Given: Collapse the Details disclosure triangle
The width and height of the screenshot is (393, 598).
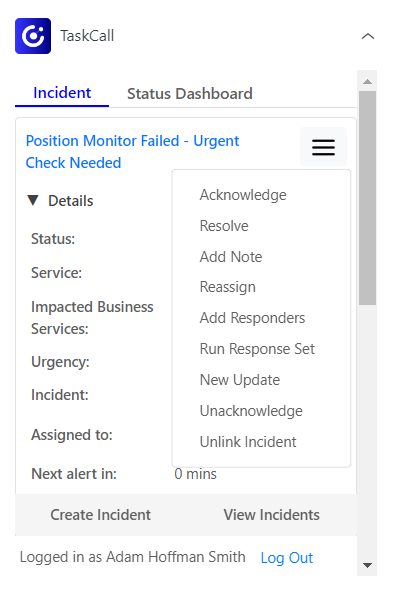Looking at the screenshot, I should (x=33, y=200).
